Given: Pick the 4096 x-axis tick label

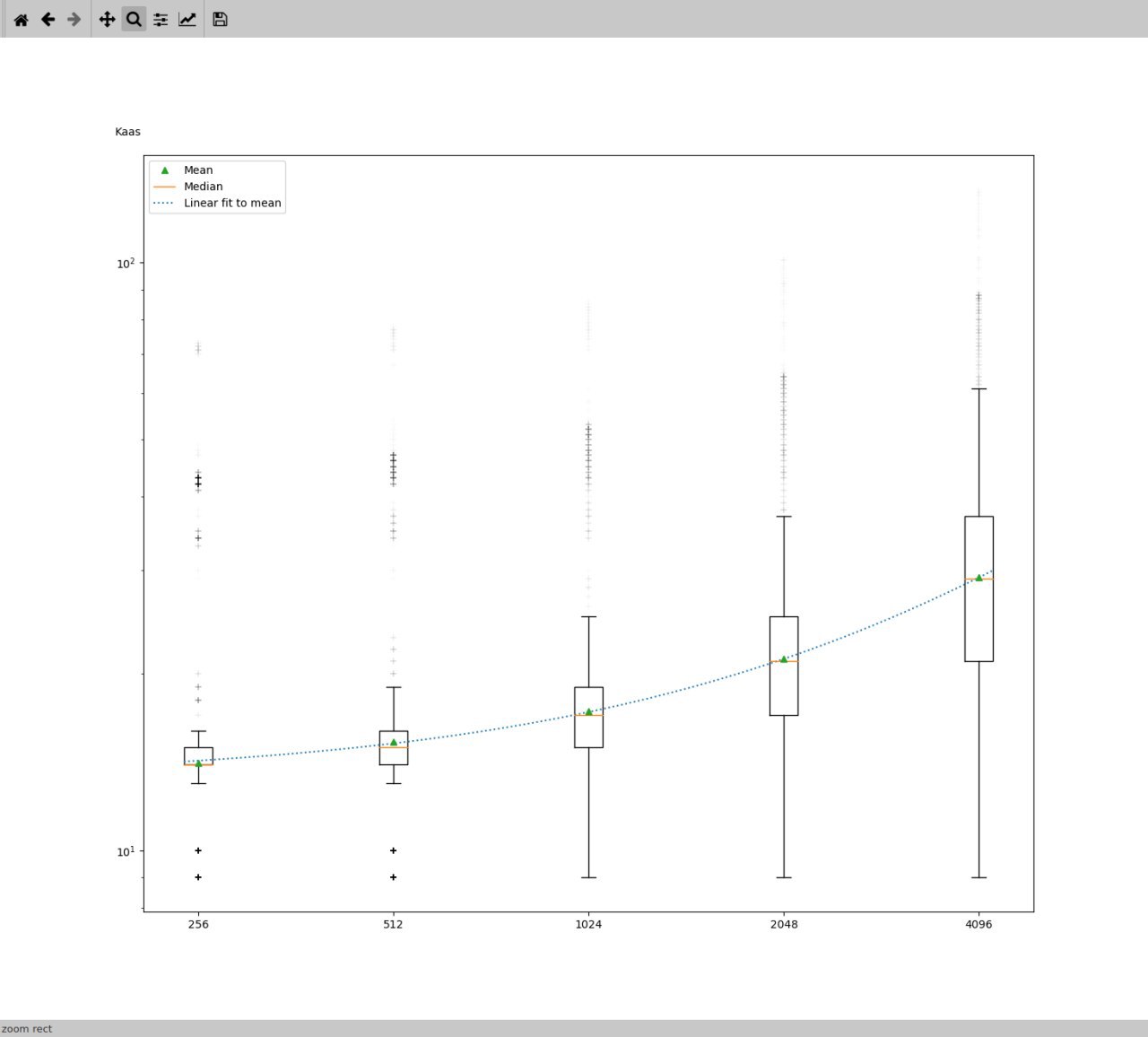Looking at the screenshot, I should click(978, 924).
